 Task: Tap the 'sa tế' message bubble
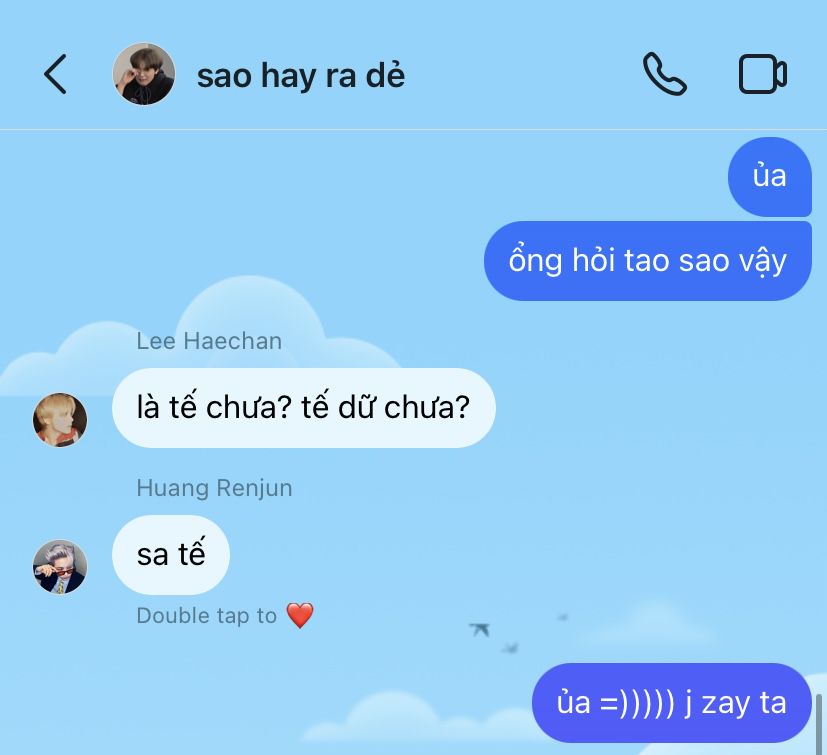click(171, 555)
